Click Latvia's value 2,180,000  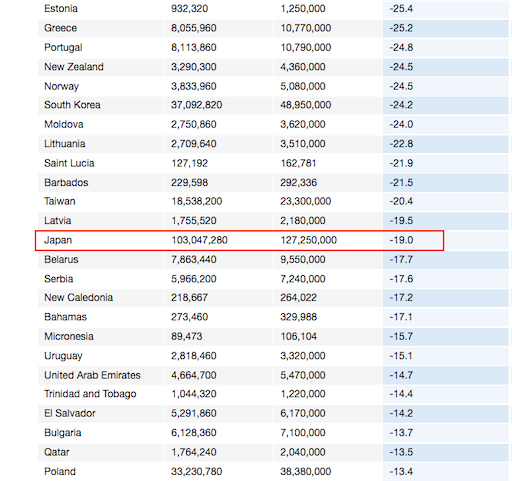click(x=303, y=221)
